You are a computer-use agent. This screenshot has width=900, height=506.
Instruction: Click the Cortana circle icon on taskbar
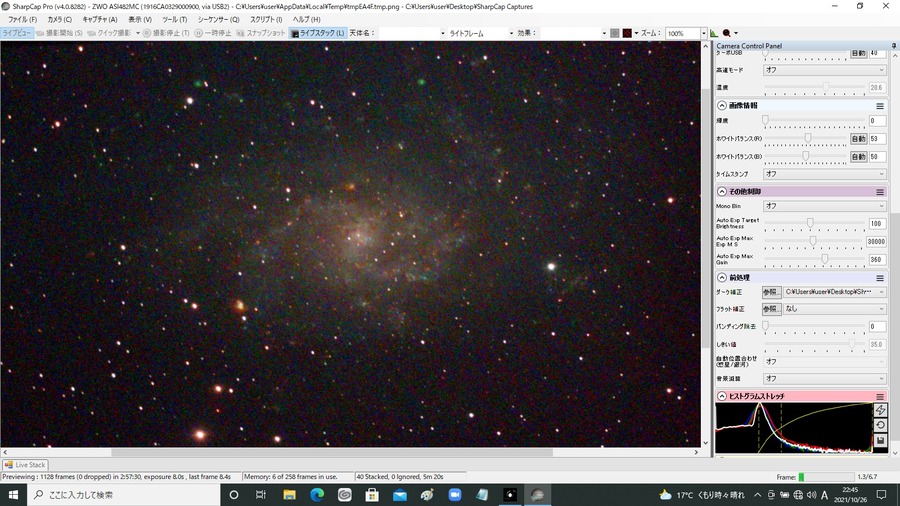click(234, 495)
